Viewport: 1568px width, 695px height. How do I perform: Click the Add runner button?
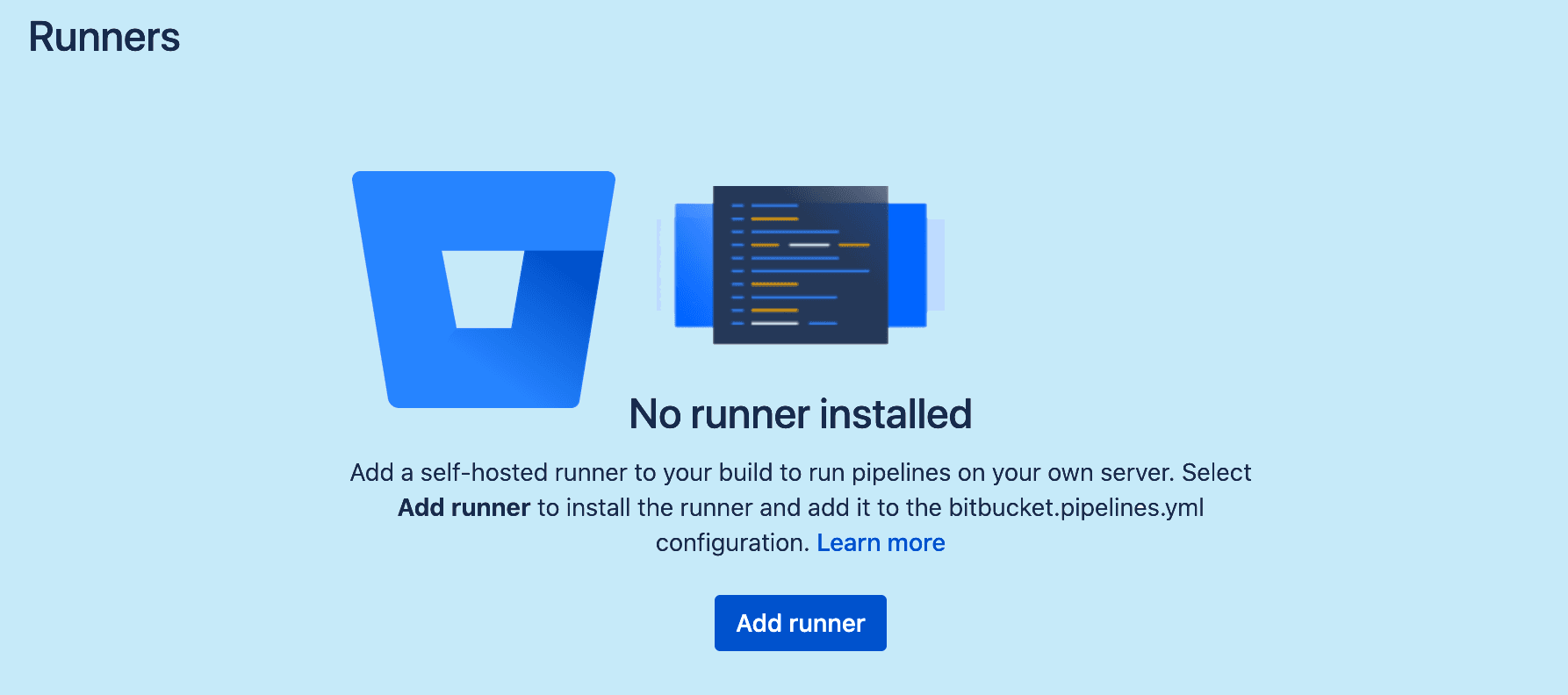tap(800, 623)
